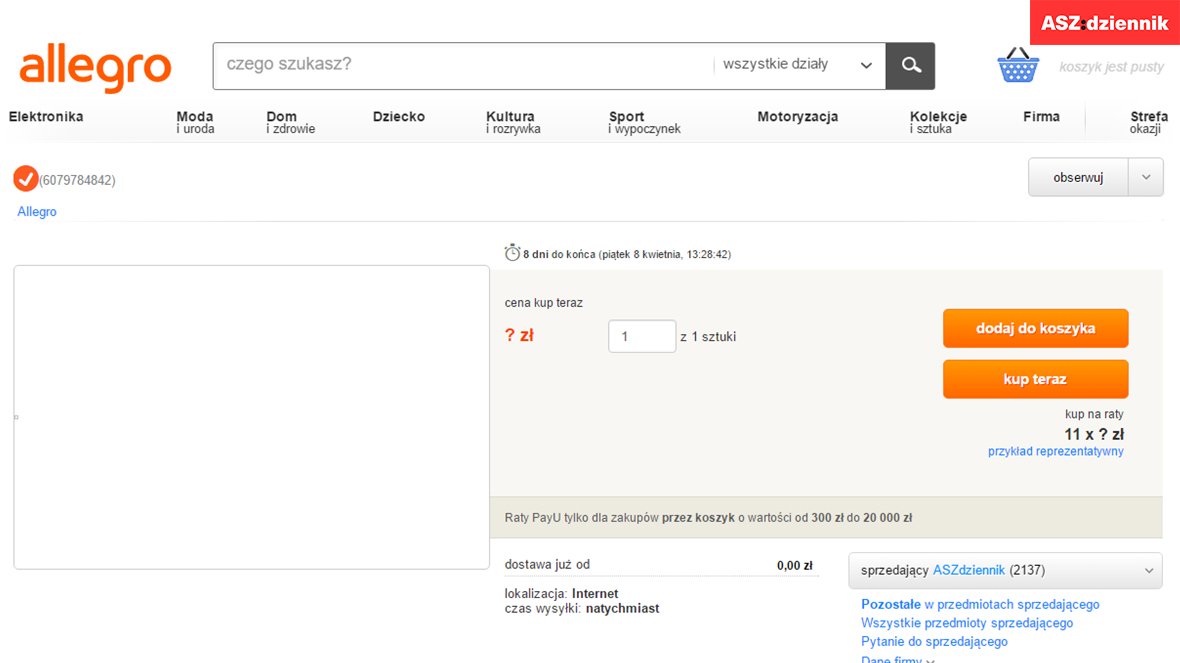
Task: Open the 'Kolekcje i sztuka' menu
Action: (x=938, y=122)
